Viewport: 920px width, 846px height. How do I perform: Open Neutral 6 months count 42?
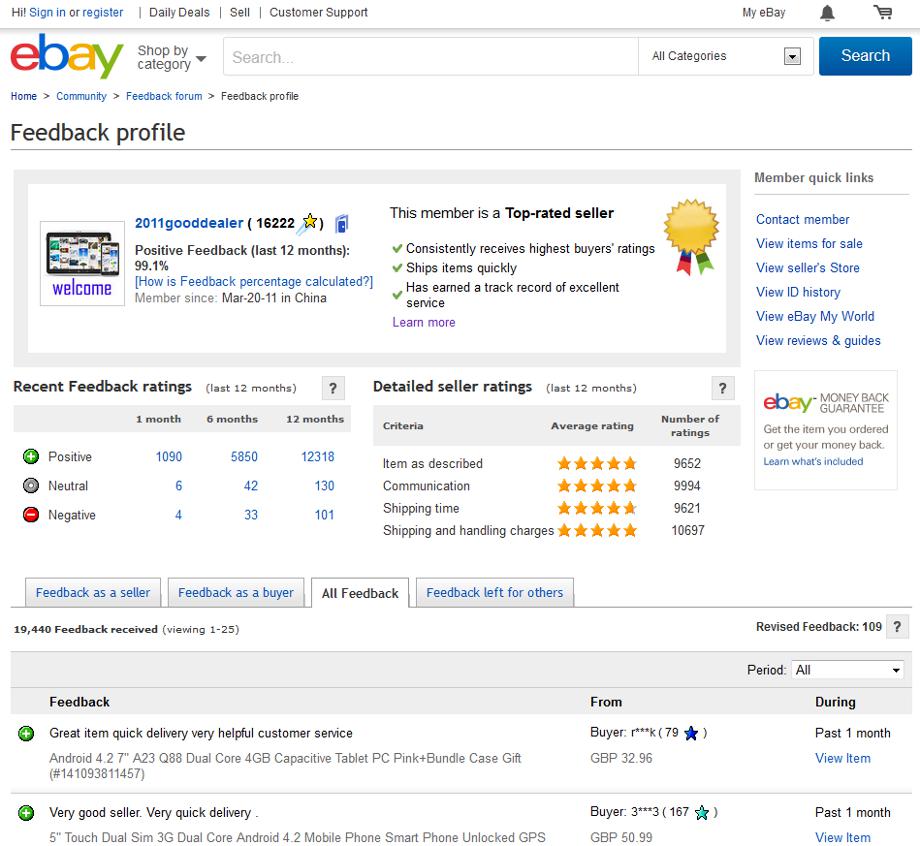click(x=251, y=486)
